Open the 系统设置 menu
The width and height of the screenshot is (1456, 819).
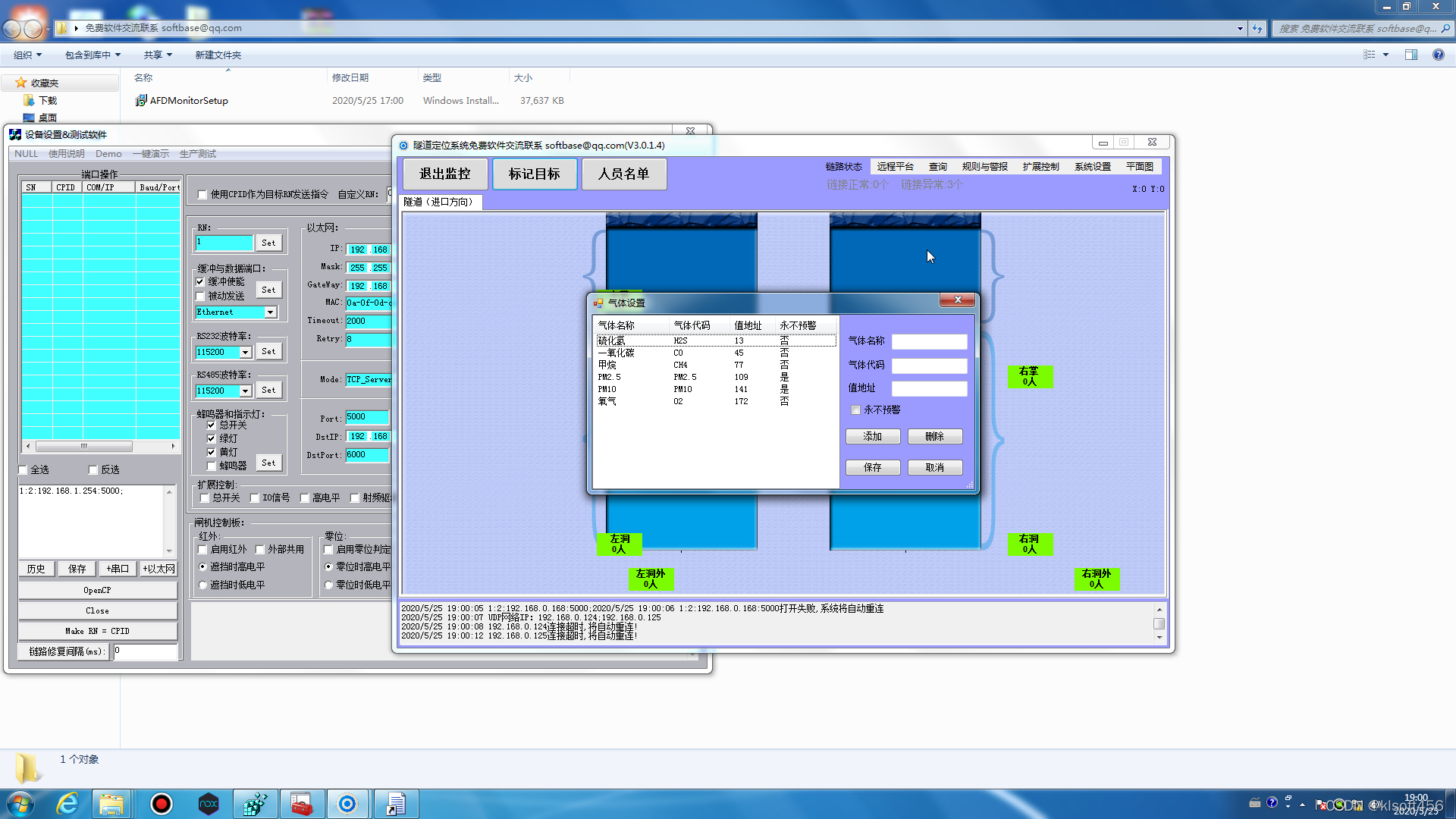click(1092, 167)
